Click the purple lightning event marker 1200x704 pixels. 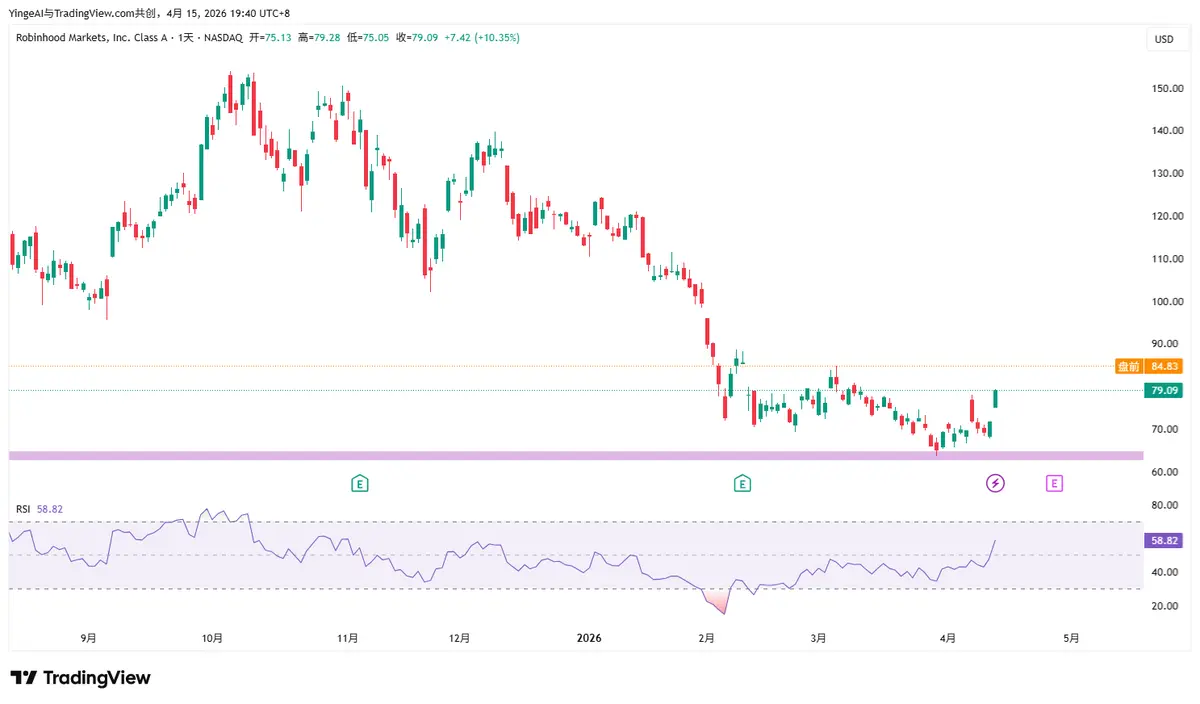point(995,484)
